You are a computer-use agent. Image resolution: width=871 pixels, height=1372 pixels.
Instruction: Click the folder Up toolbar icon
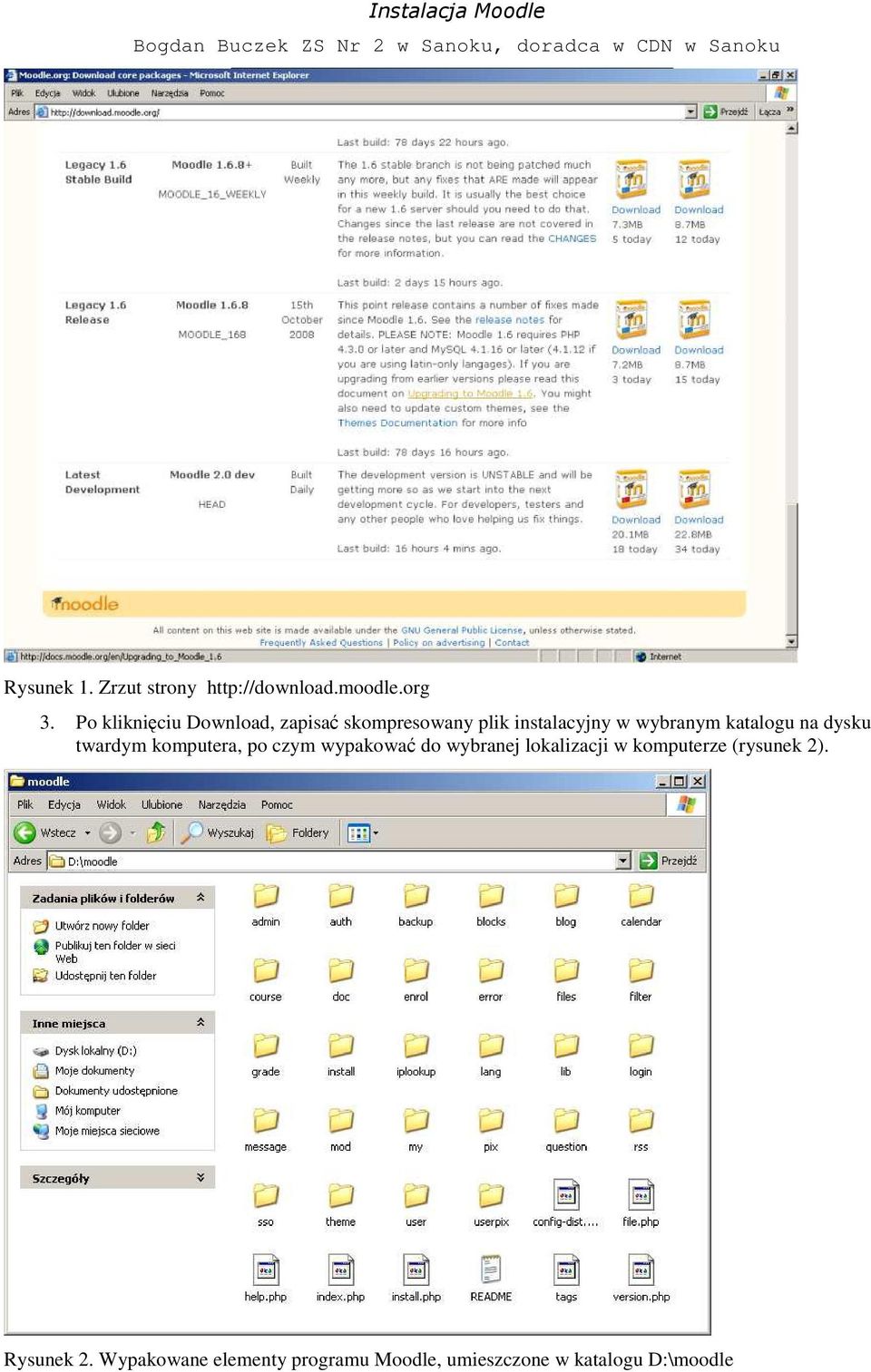pyautogui.click(x=156, y=832)
